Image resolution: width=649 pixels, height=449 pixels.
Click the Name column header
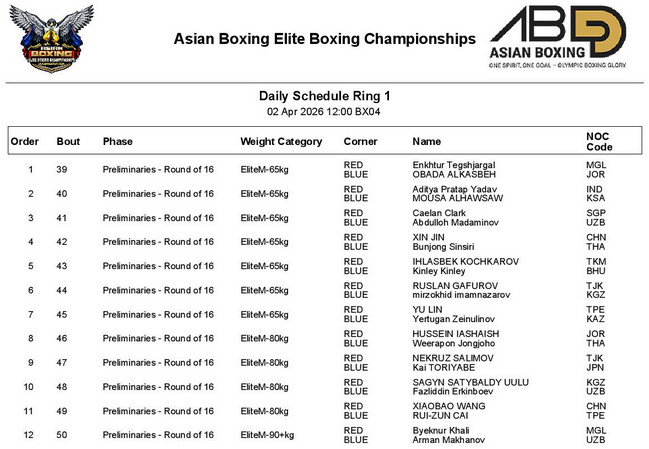(x=426, y=142)
